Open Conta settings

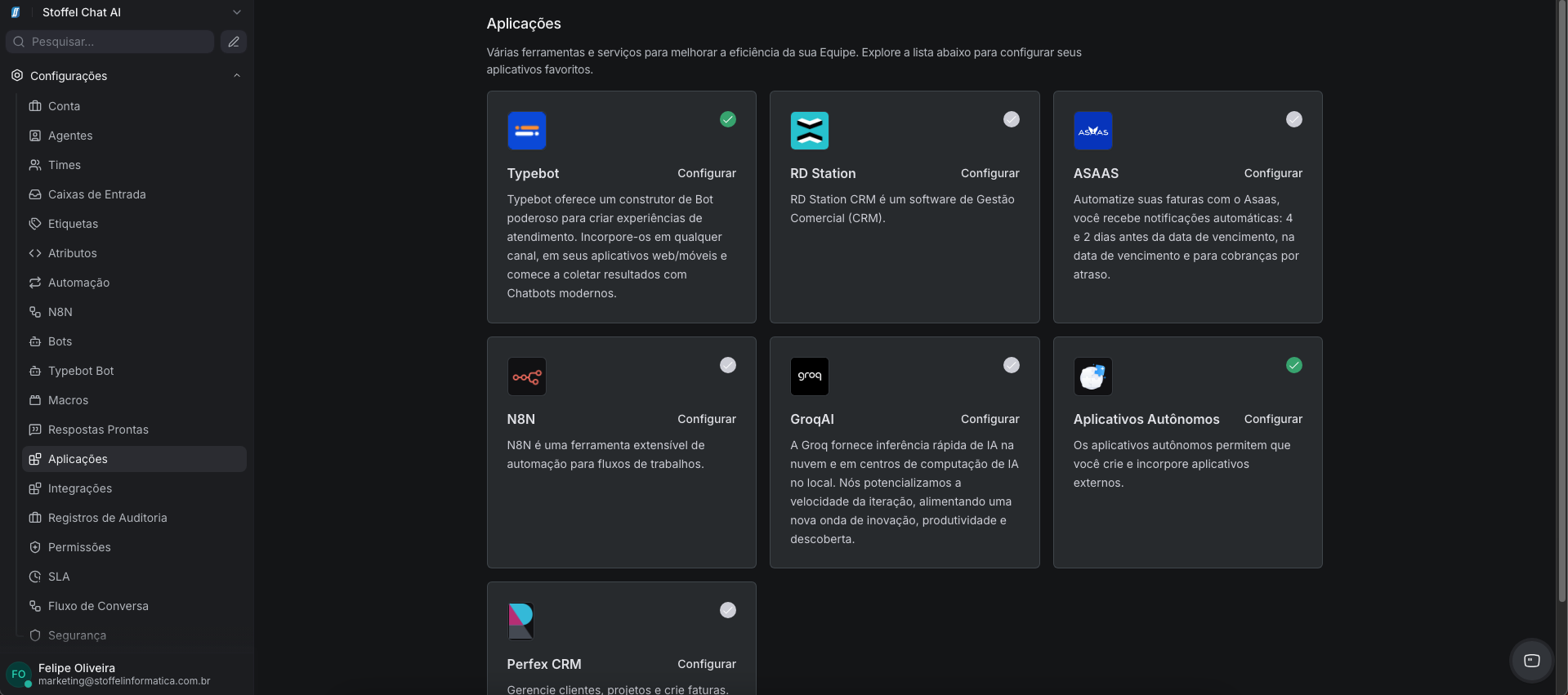tap(134, 106)
